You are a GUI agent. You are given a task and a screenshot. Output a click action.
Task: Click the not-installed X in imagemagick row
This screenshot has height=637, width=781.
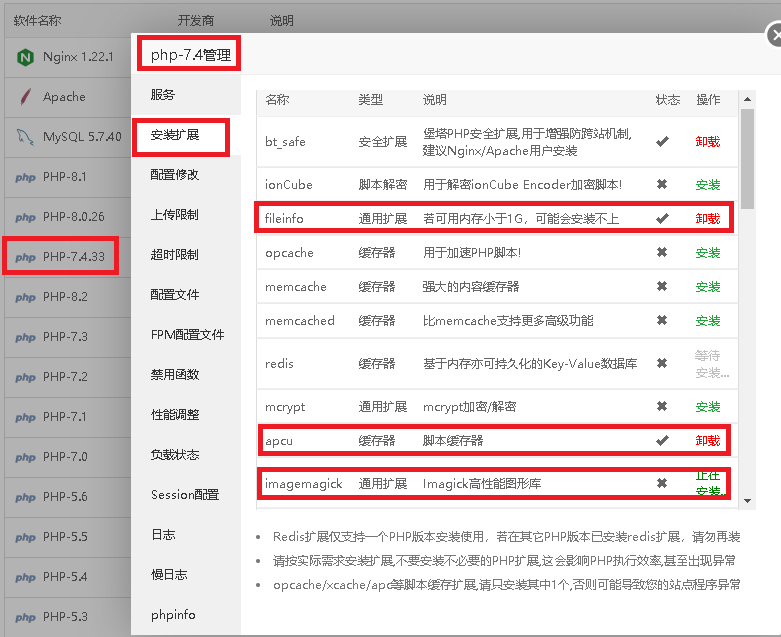coord(662,483)
